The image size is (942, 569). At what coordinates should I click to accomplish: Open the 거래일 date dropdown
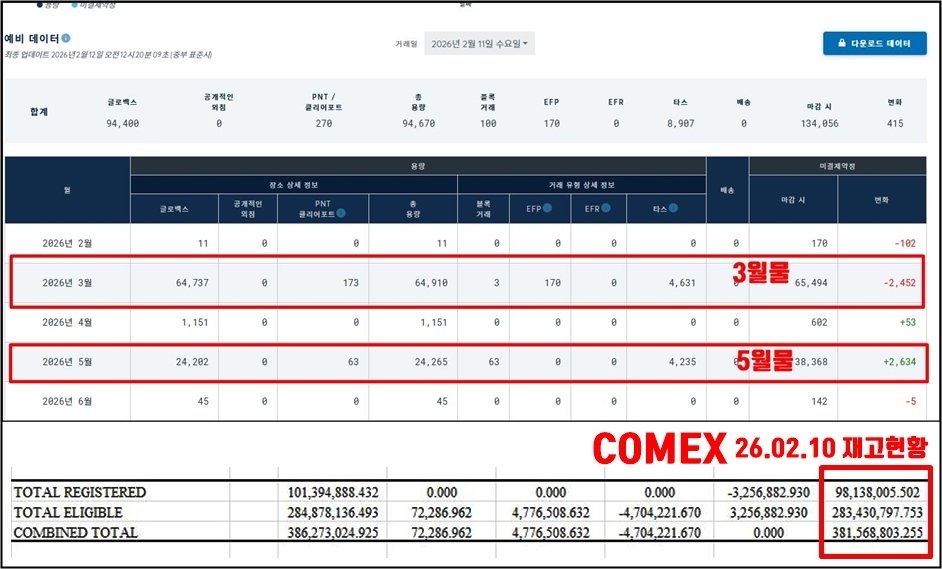(x=479, y=44)
